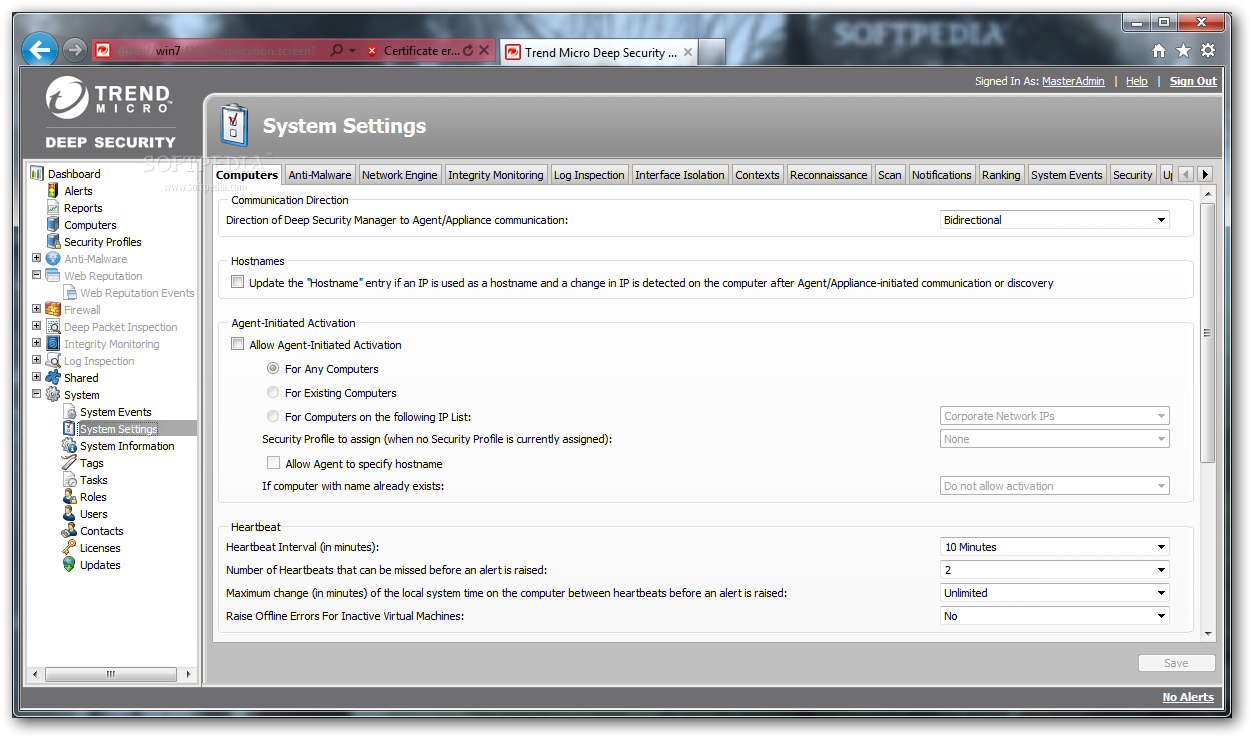Open Updates via the globe icon

pyautogui.click(x=69, y=565)
